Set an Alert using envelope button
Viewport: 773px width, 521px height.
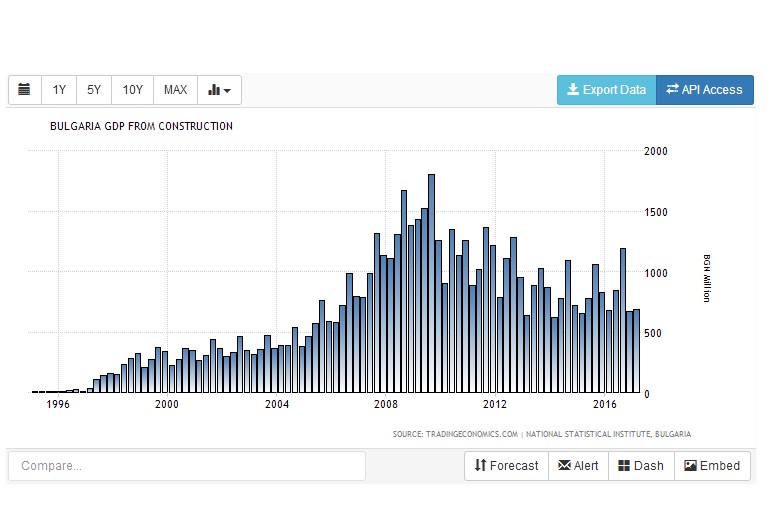pos(578,466)
